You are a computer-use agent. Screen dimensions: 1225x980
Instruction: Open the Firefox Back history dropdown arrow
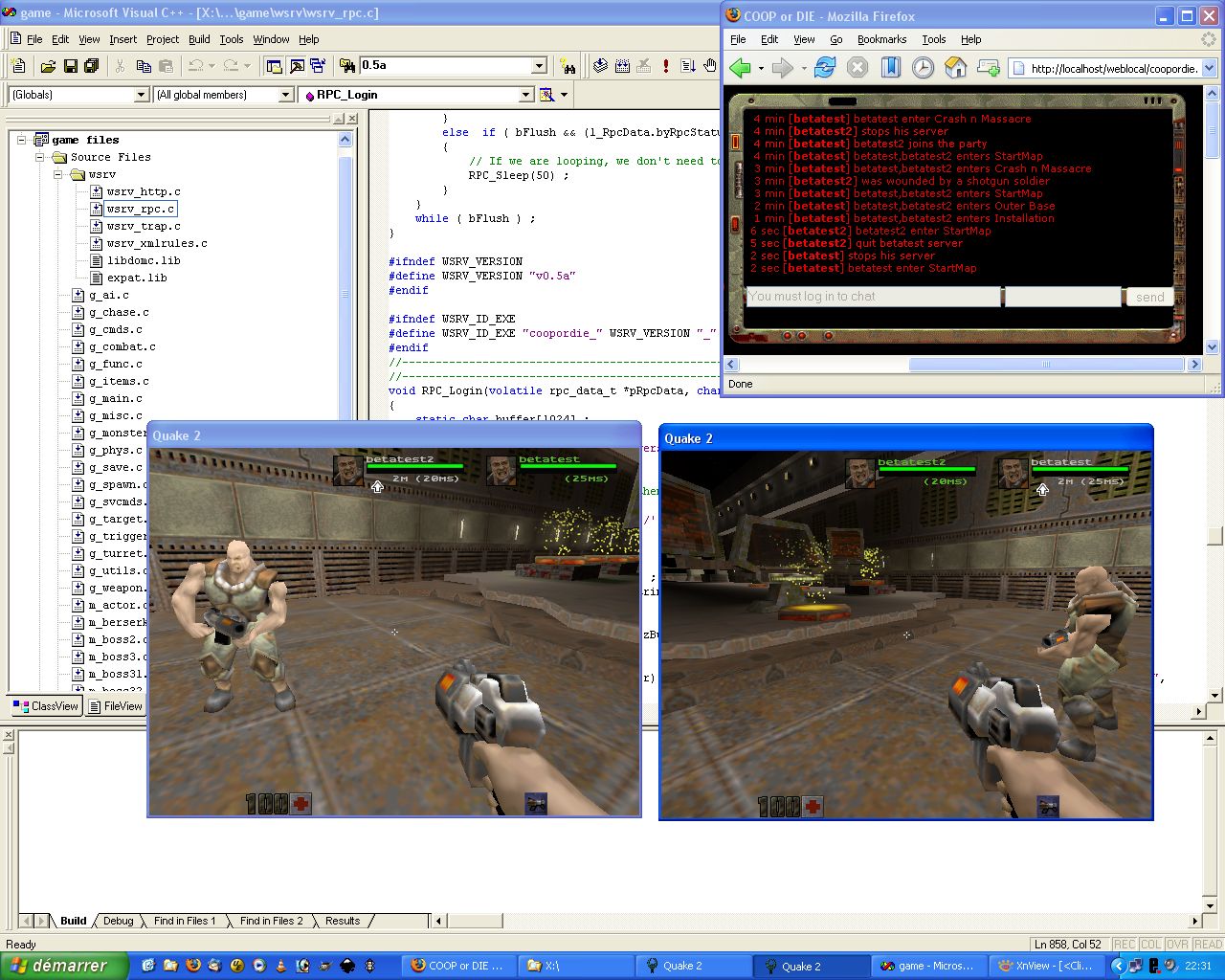coord(761,68)
